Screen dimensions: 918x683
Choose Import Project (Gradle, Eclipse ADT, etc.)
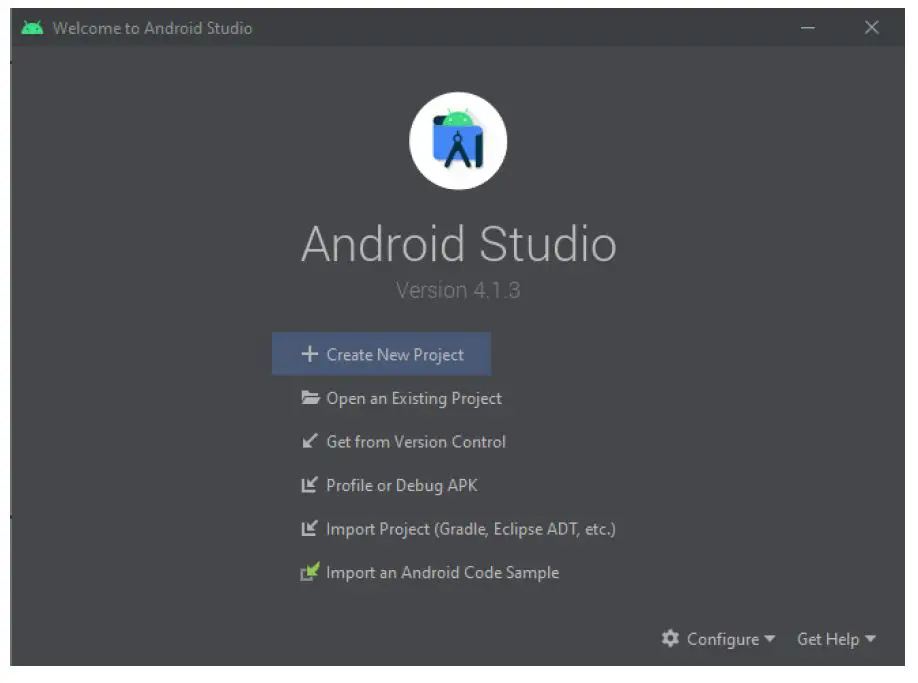coord(458,529)
